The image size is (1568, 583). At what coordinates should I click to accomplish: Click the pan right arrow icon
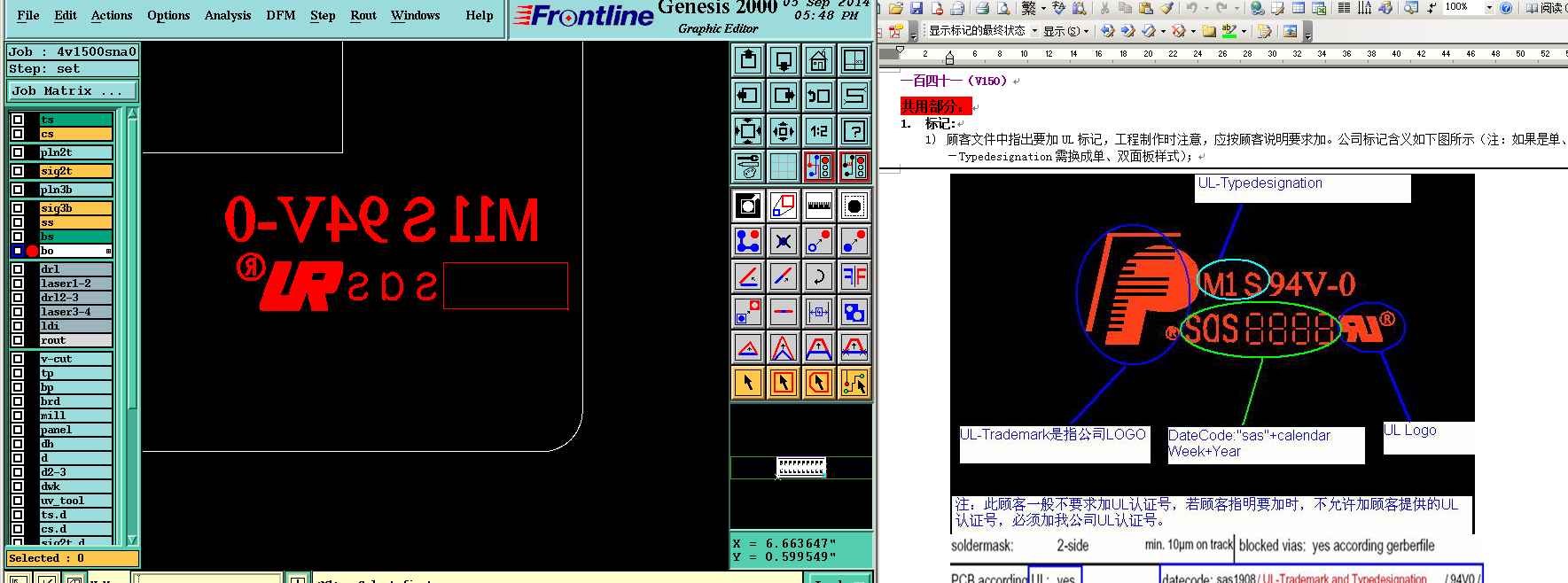(784, 96)
